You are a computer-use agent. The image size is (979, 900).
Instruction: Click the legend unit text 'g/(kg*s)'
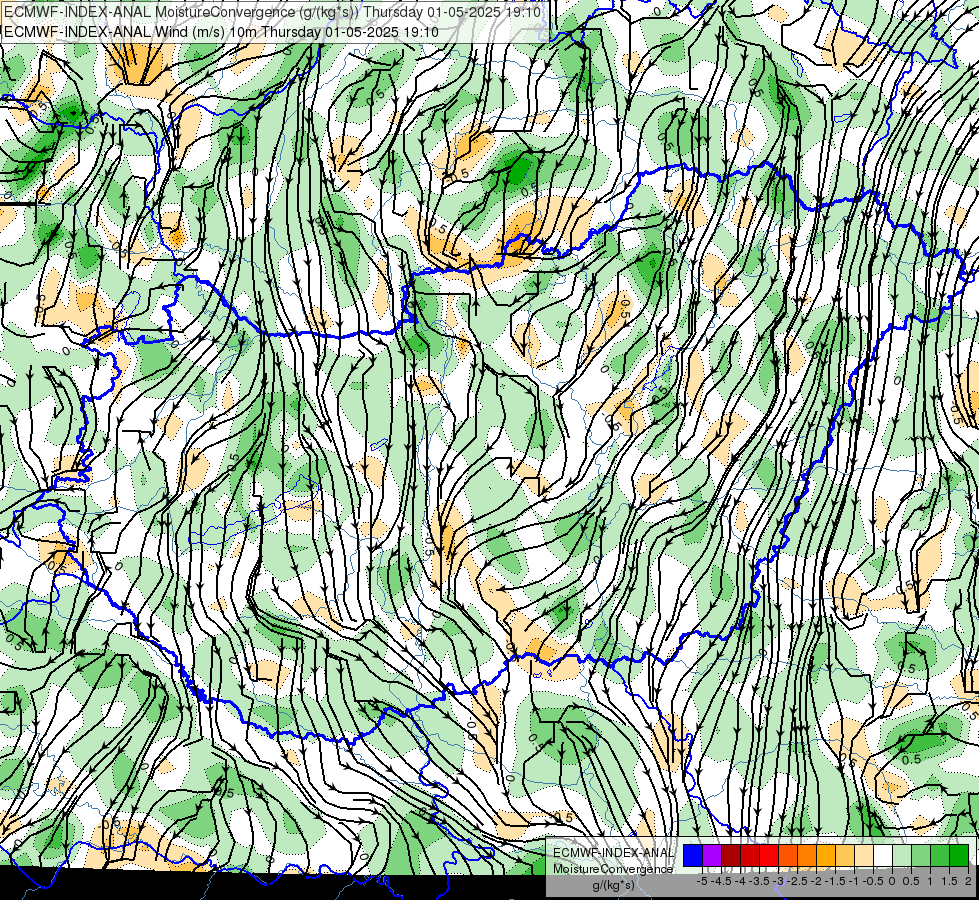[x=613, y=885]
